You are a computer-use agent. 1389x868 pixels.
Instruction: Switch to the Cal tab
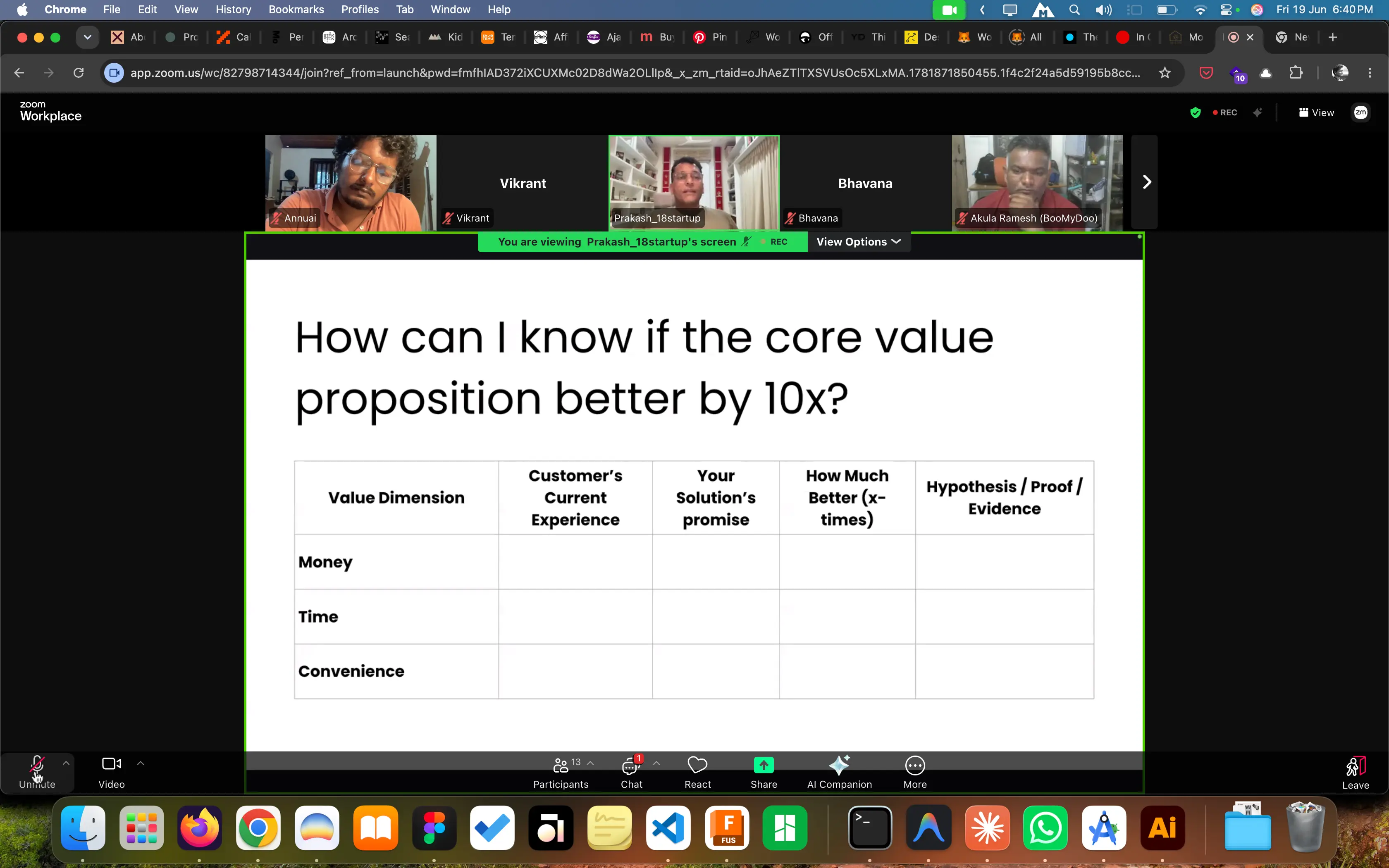click(234, 37)
